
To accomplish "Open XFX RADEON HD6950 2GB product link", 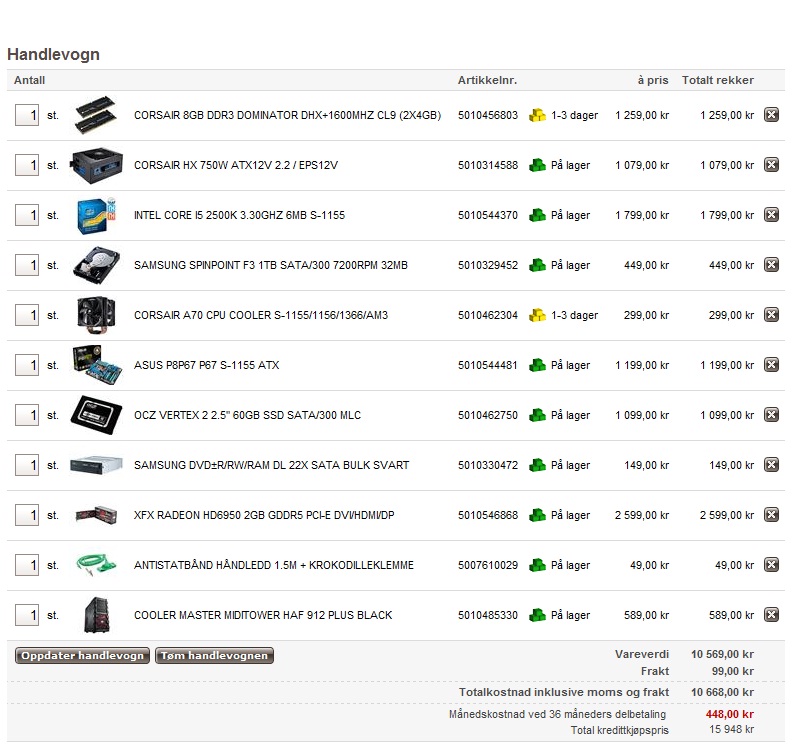I will click(264, 515).
